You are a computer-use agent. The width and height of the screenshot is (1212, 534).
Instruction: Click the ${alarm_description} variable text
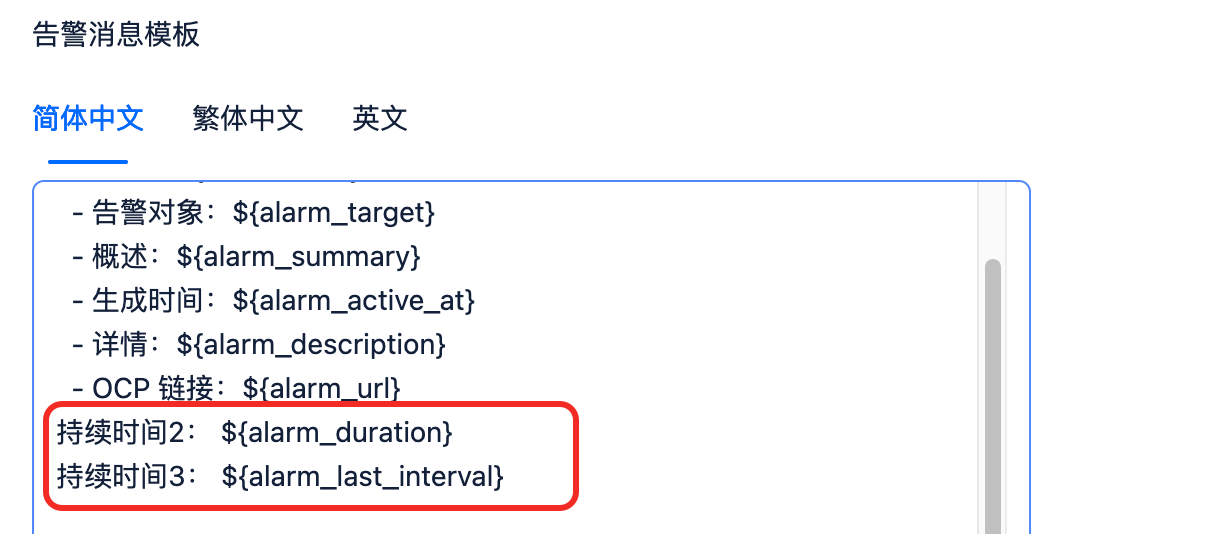tap(310, 344)
